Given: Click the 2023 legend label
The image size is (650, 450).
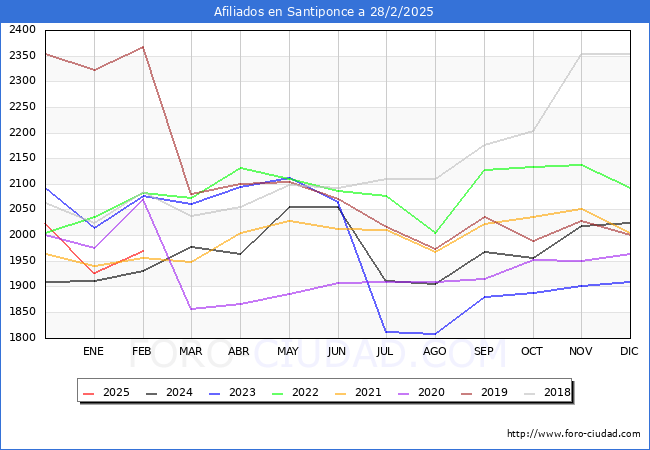Looking at the screenshot, I should tap(242, 392).
